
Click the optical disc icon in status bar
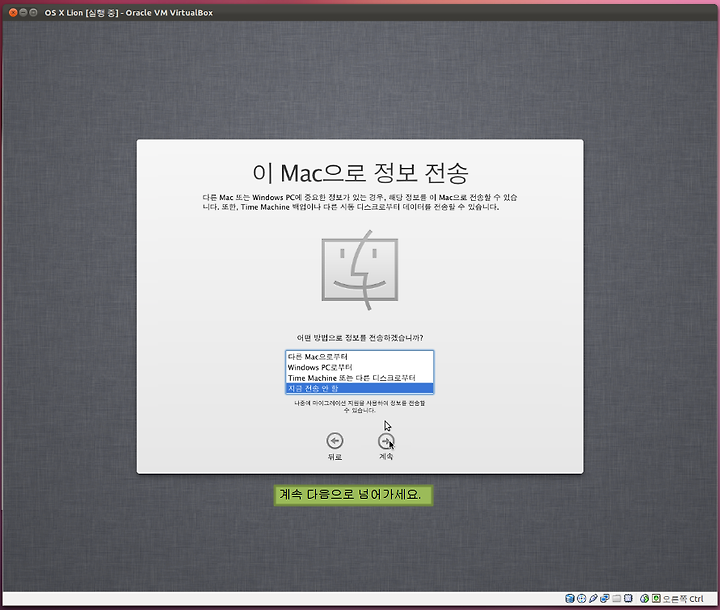[x=581, y=599]
